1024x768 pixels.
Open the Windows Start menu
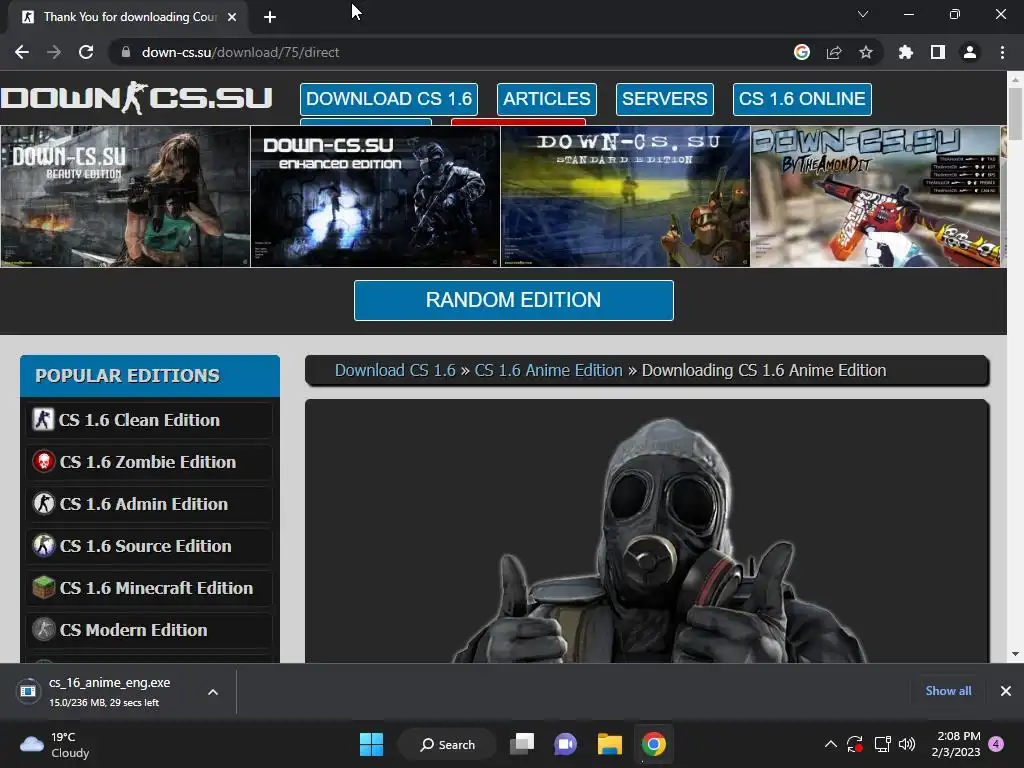tap(372, 744)
